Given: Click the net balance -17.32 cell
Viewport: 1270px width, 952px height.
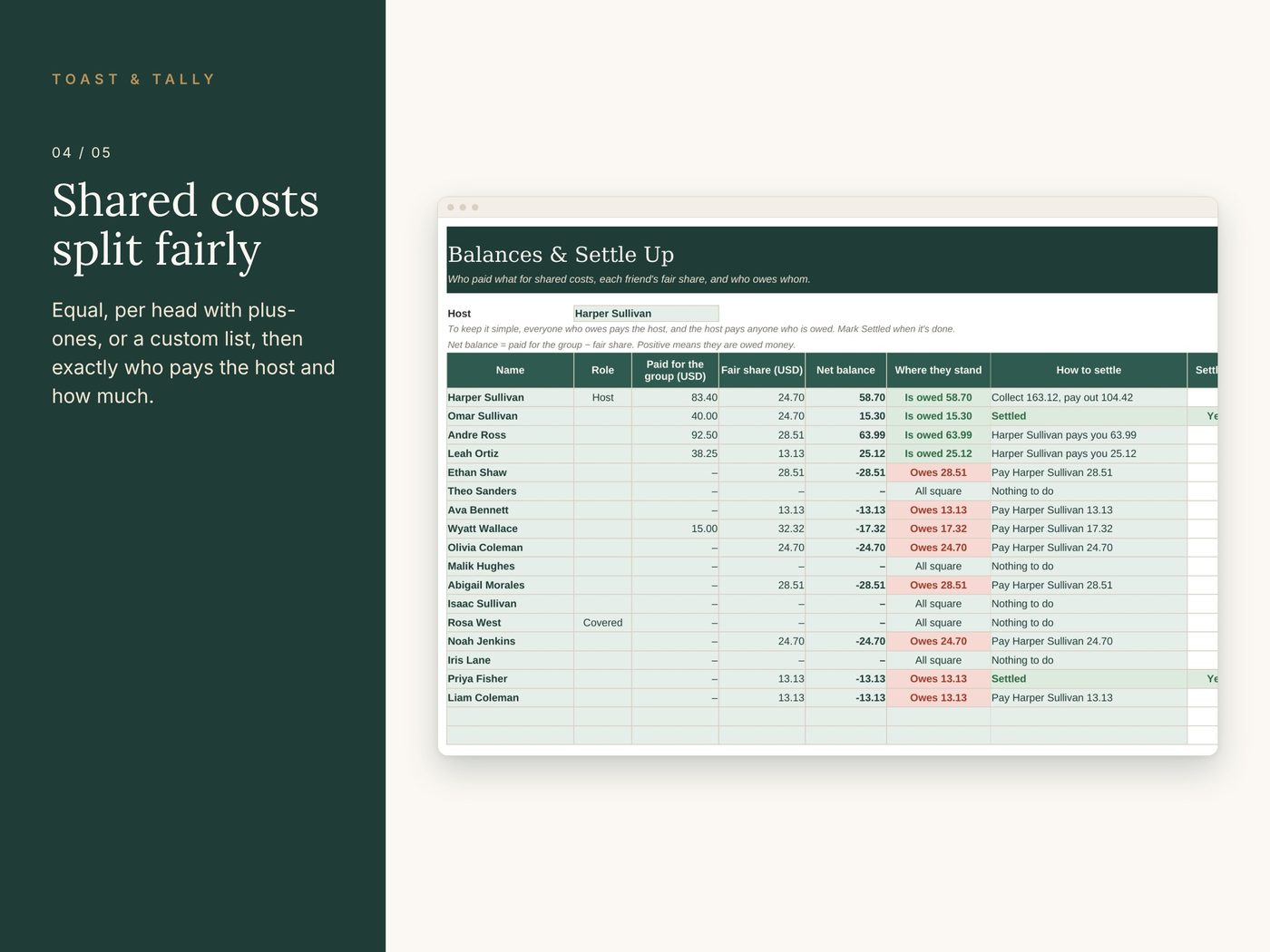Looking at the screenshot, I should (x=845, y=529).
